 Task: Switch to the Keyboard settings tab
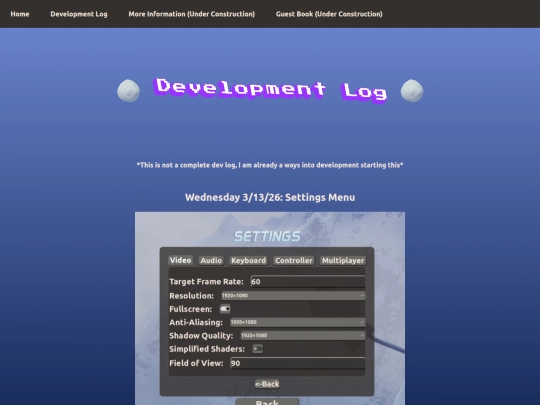tap(248, 260)
